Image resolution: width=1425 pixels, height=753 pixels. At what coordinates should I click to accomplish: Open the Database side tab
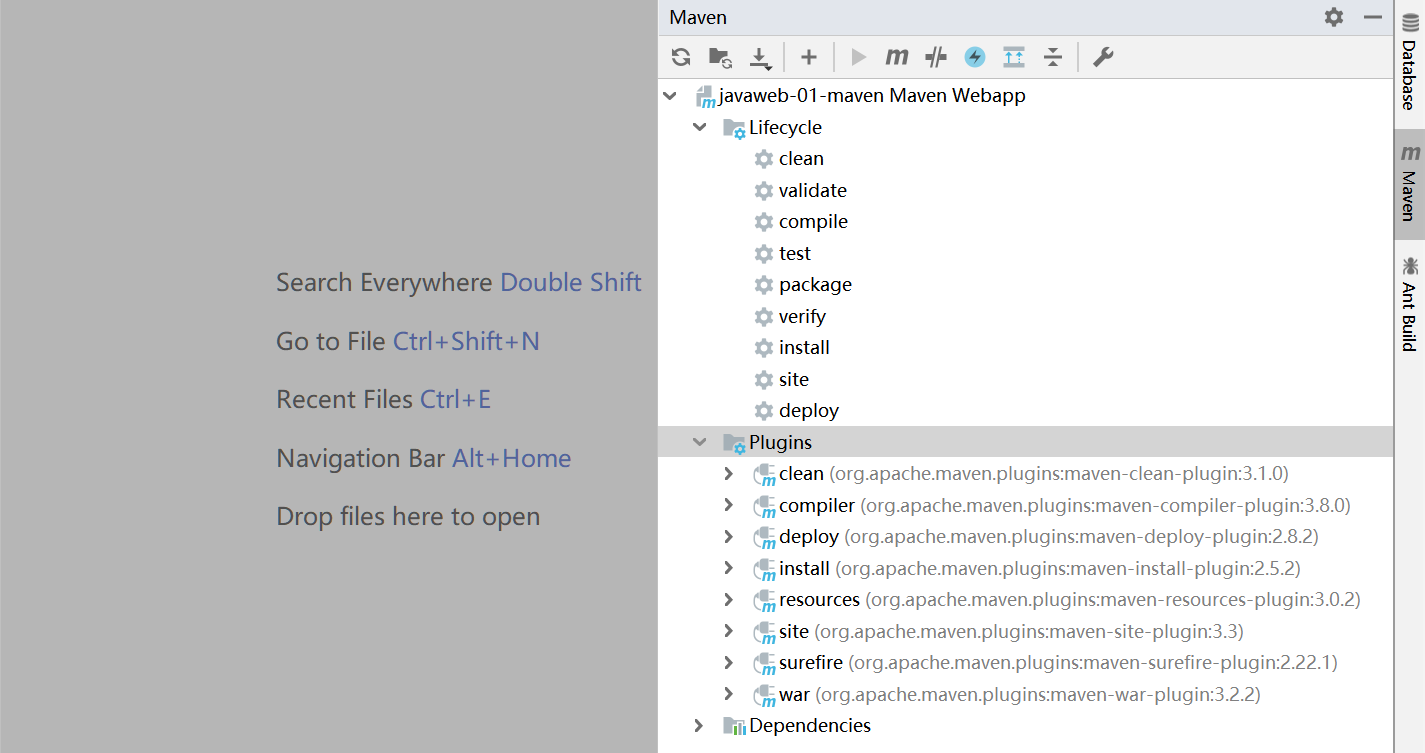tap(1410, 62)
